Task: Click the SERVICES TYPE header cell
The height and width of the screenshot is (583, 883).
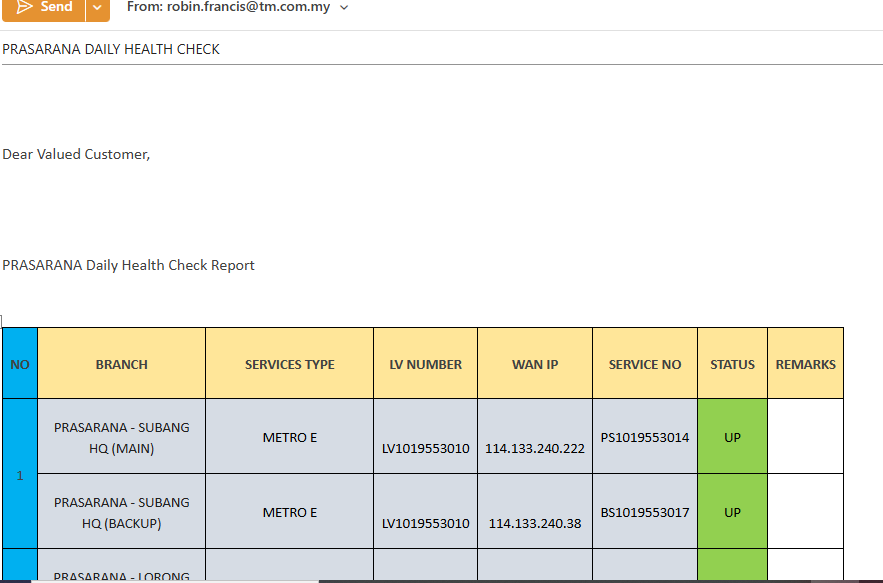Action: point(289,364)
